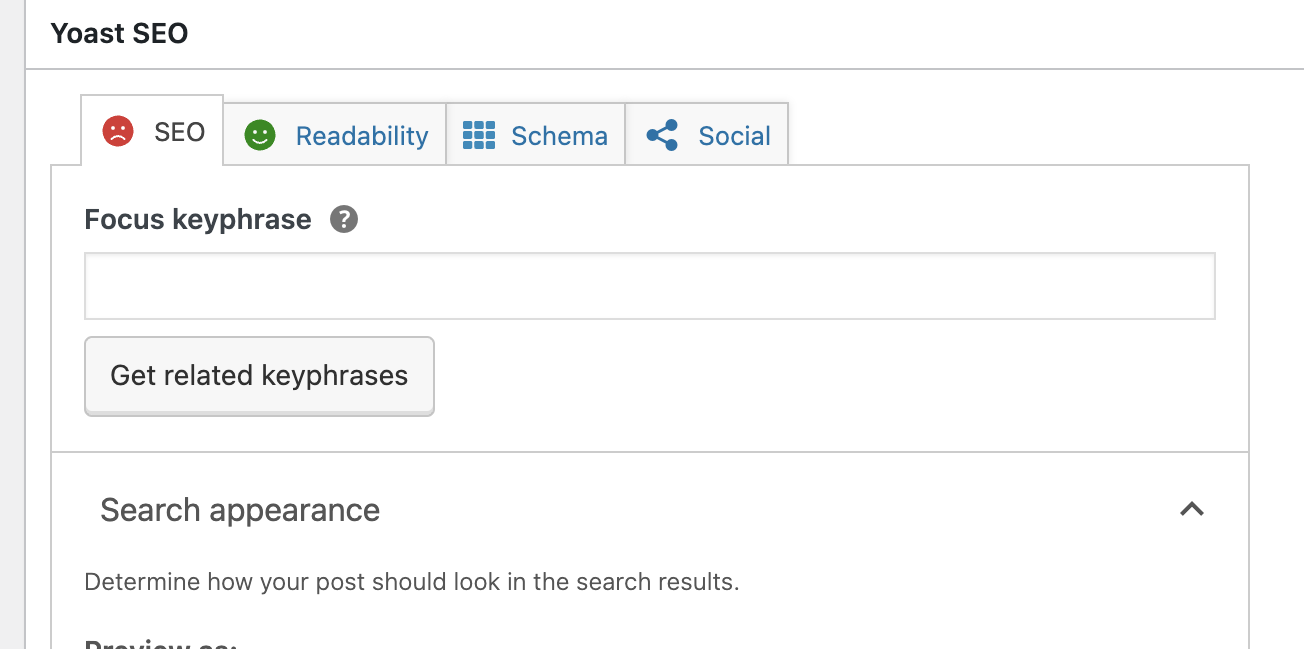Click the red sad face SEO score icon
This screenshot has width=1304, height=649.
(x=118, y=131)
